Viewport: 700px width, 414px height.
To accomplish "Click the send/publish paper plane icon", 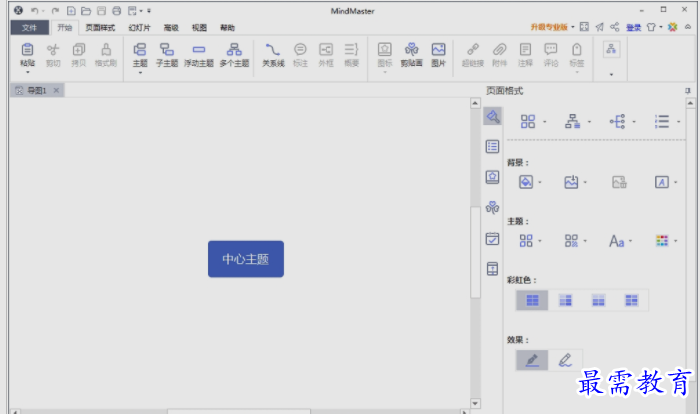I will [x=600, y=27].
